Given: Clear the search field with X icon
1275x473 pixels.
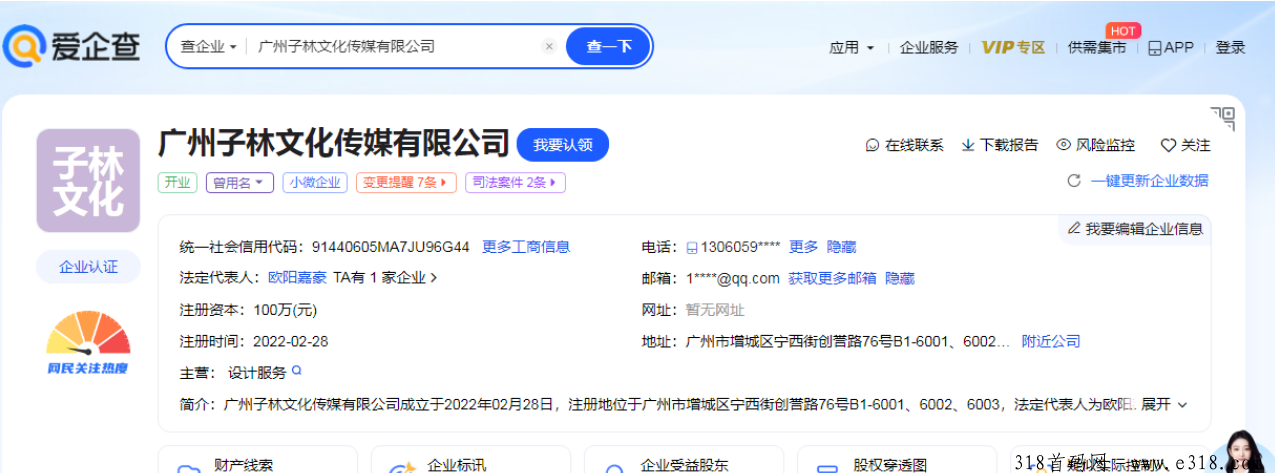Looking at the screenshot, I should coord(549,46).
